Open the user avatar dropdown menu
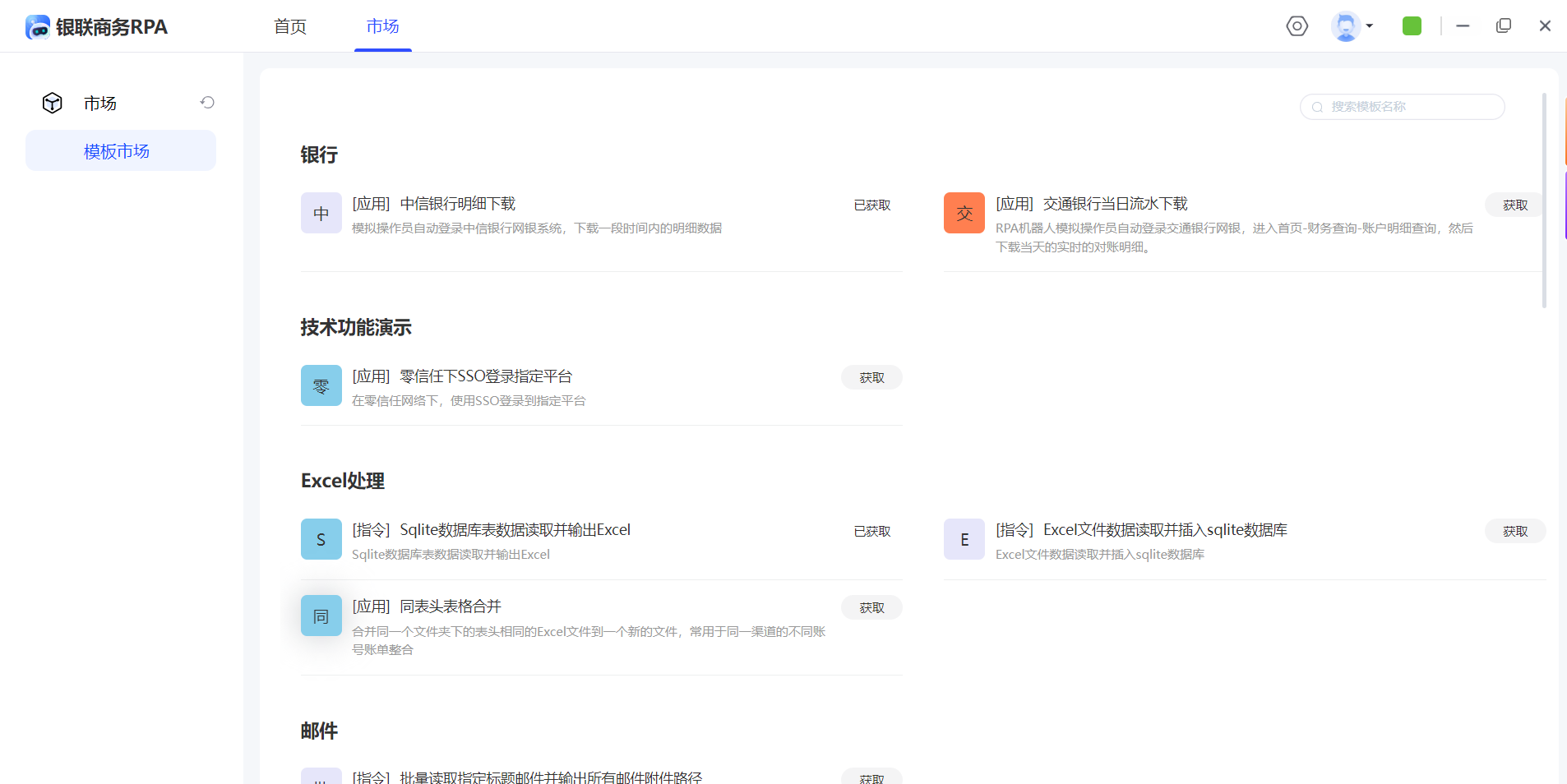 coord(1352,26)
